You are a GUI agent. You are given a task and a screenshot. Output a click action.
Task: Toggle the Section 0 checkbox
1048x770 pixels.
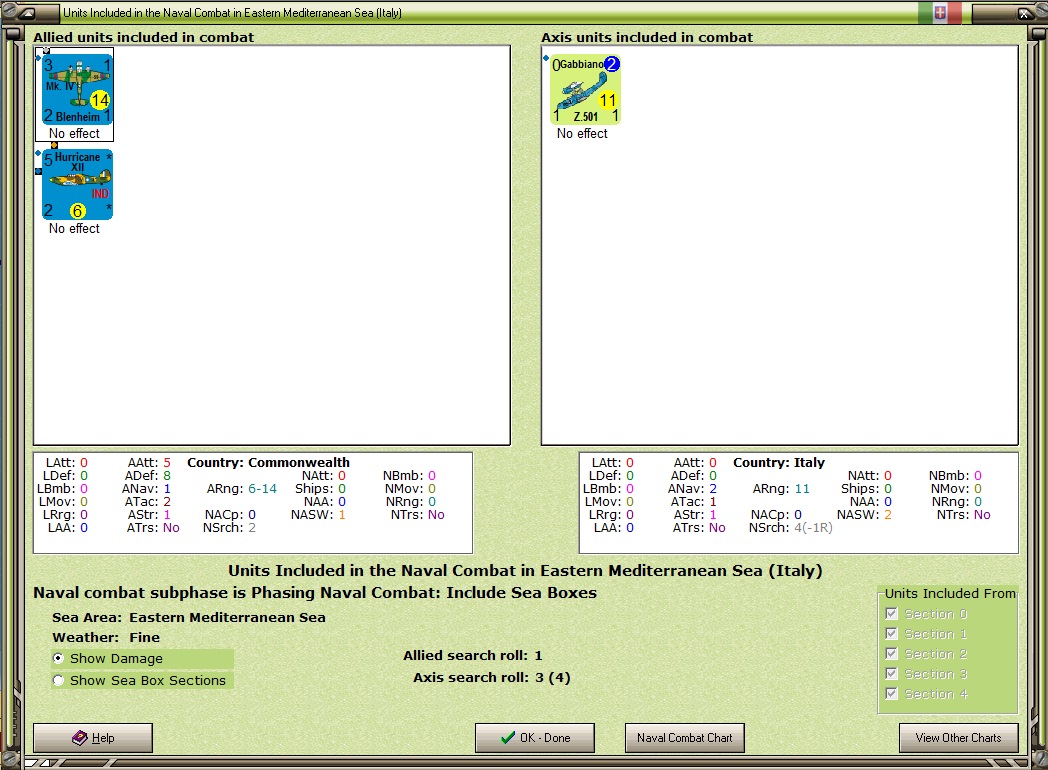891,614
